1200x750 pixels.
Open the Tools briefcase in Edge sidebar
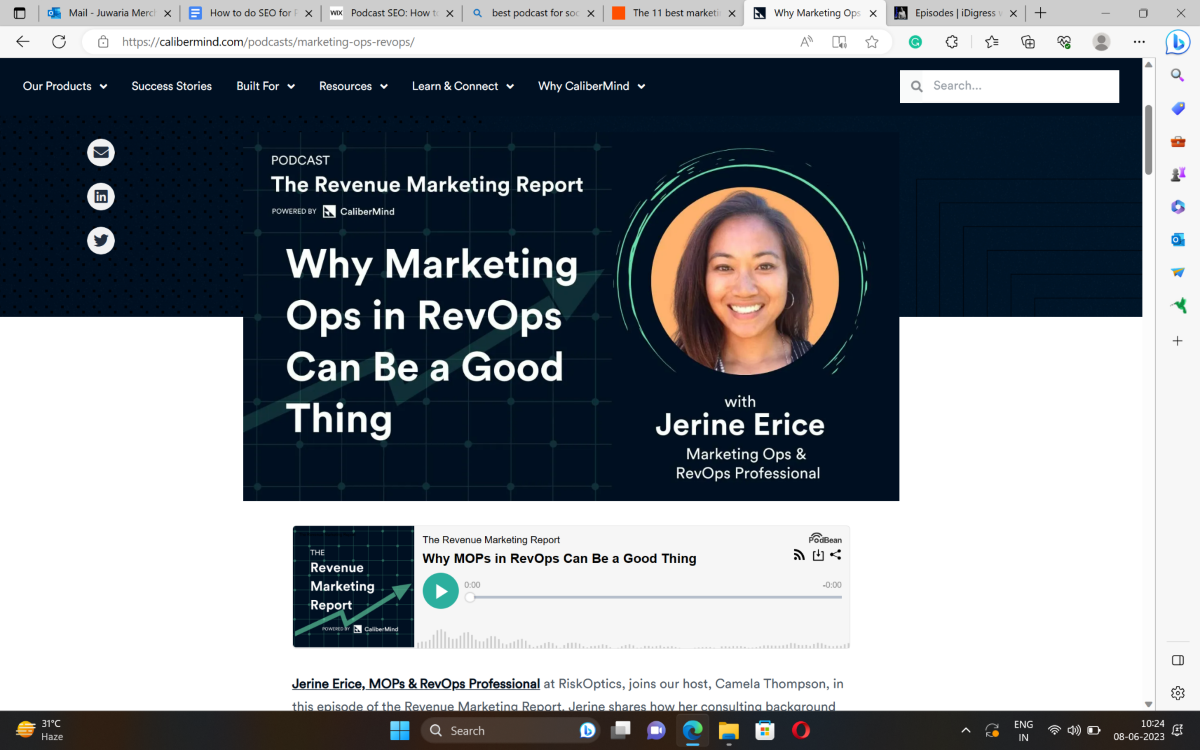[1178, 141]
